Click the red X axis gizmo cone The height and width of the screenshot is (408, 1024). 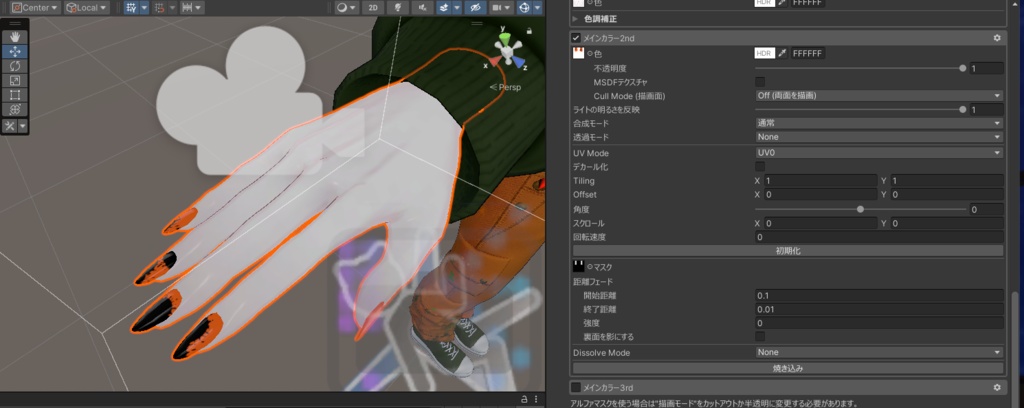pos(494,61)
